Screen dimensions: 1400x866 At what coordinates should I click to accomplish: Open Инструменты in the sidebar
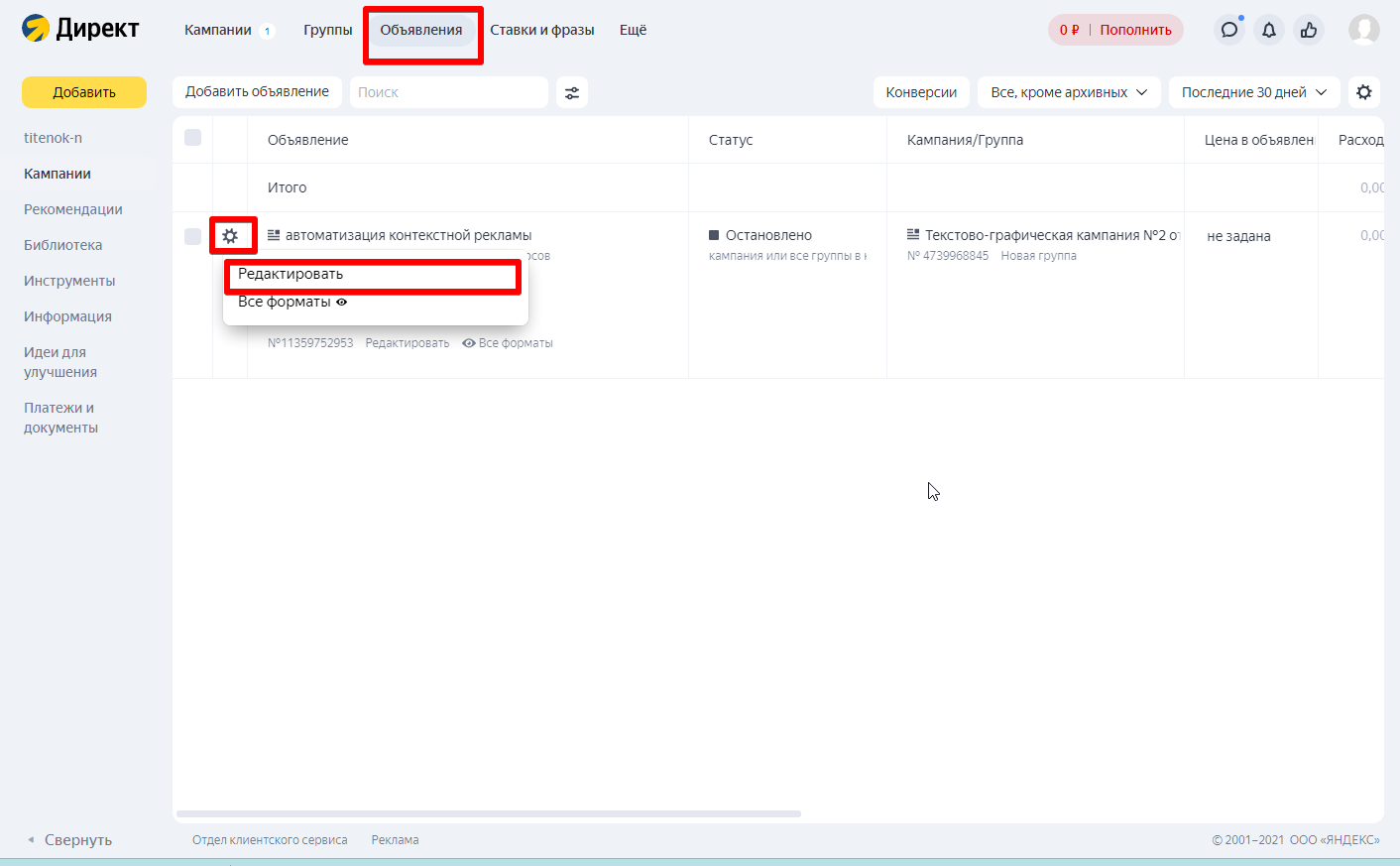69,281
